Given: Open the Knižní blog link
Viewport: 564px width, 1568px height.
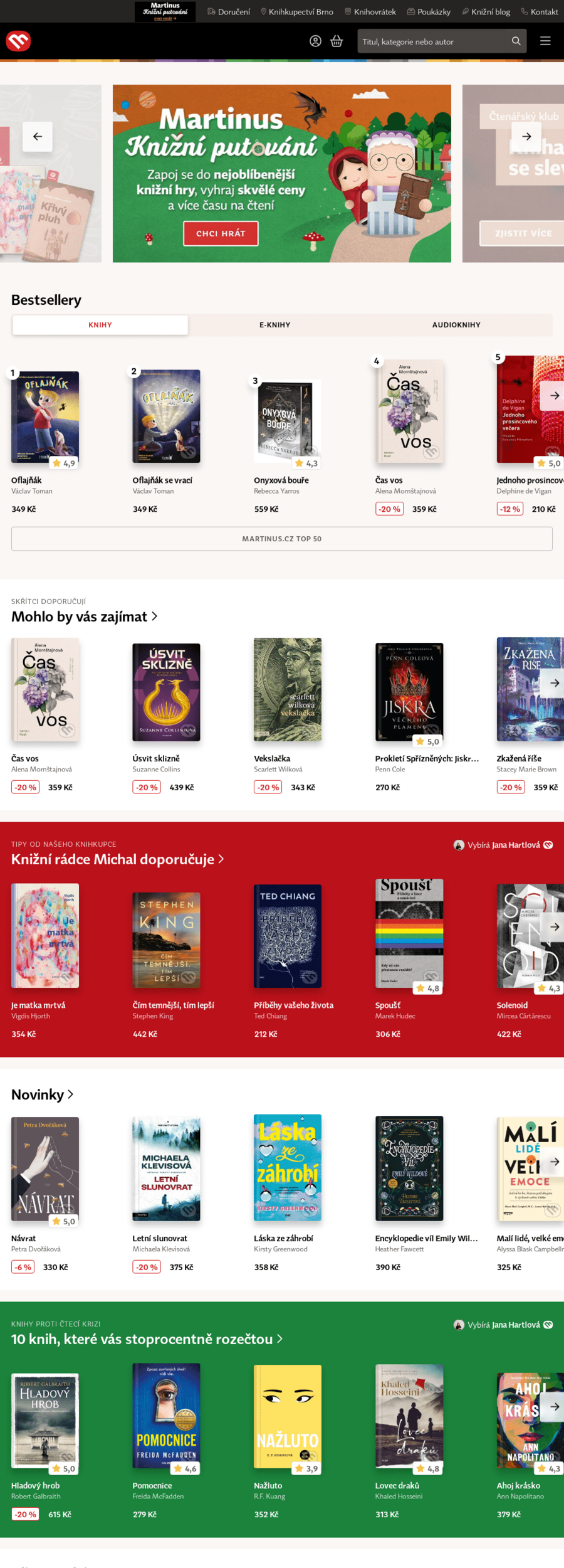Looking at the screenshot, I should pyautogui.click(x=486, y=12).
